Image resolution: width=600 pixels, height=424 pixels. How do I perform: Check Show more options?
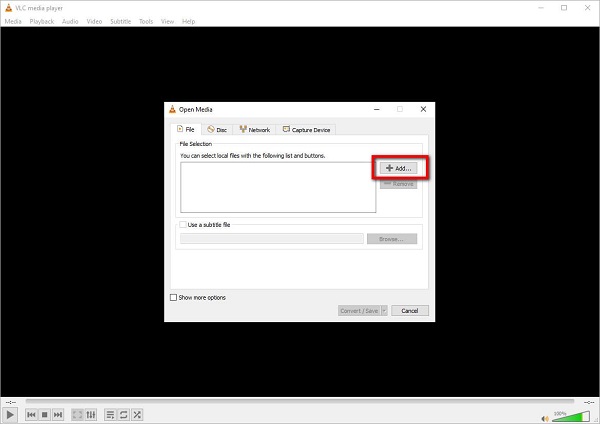point(173,297)
